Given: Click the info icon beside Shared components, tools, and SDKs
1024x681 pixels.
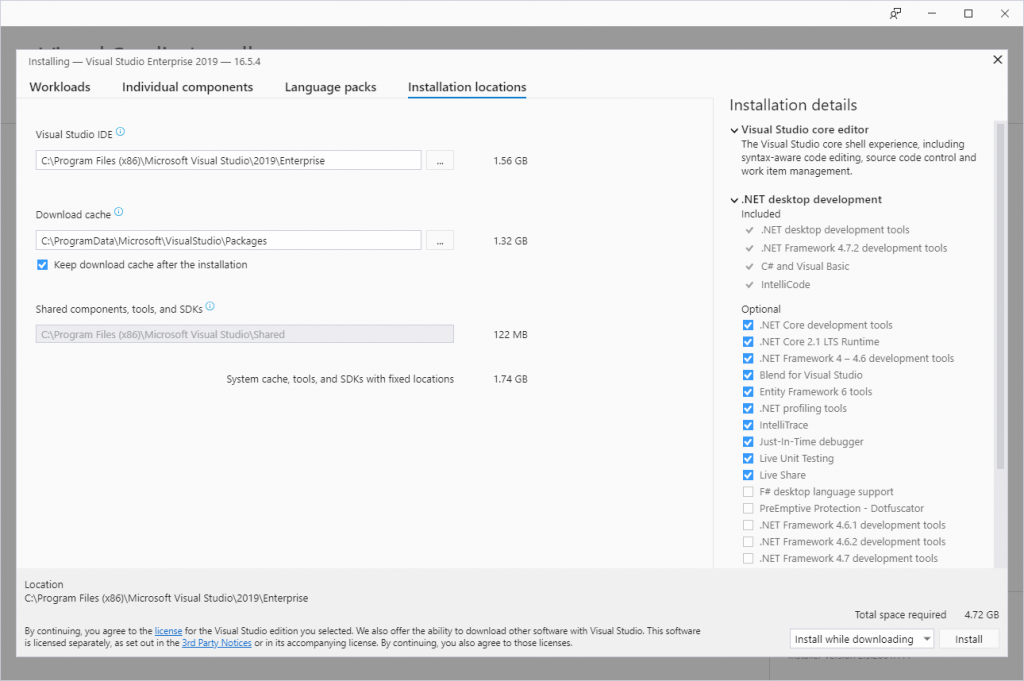Looking at the screenshot, I should pyautogui.click(x=210, y=306).
